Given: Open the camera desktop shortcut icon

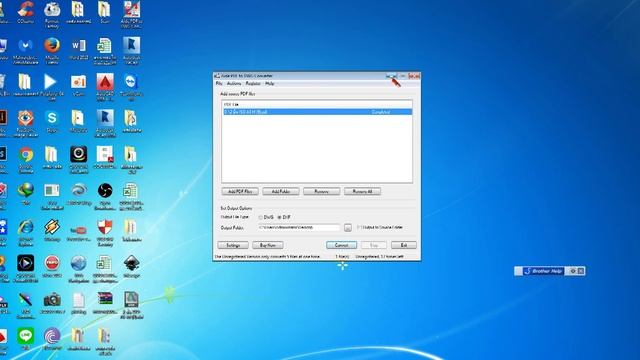Looking at the screenshot, I should click(52, 300).
